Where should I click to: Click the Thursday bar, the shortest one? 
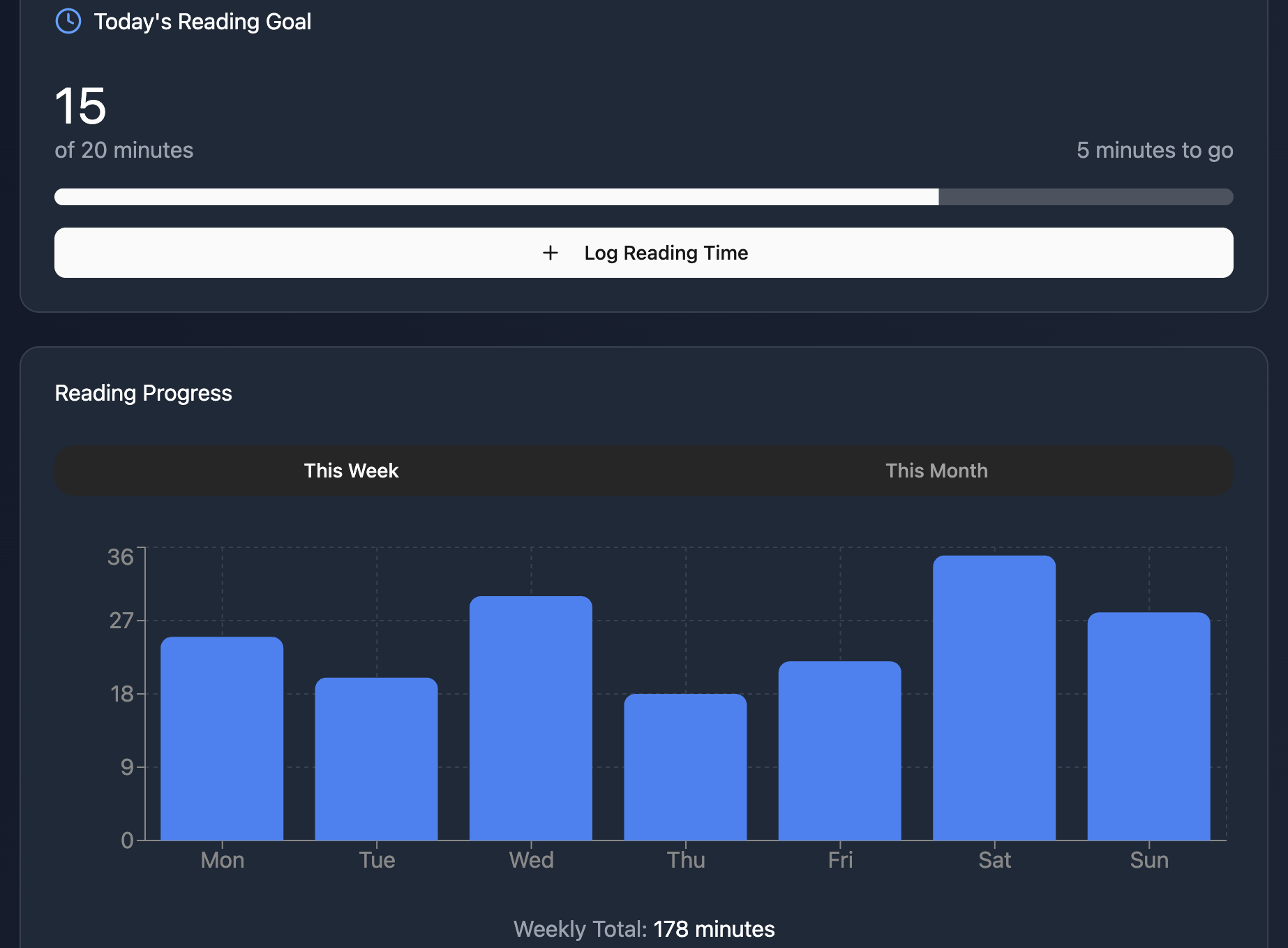coord(685,766)
